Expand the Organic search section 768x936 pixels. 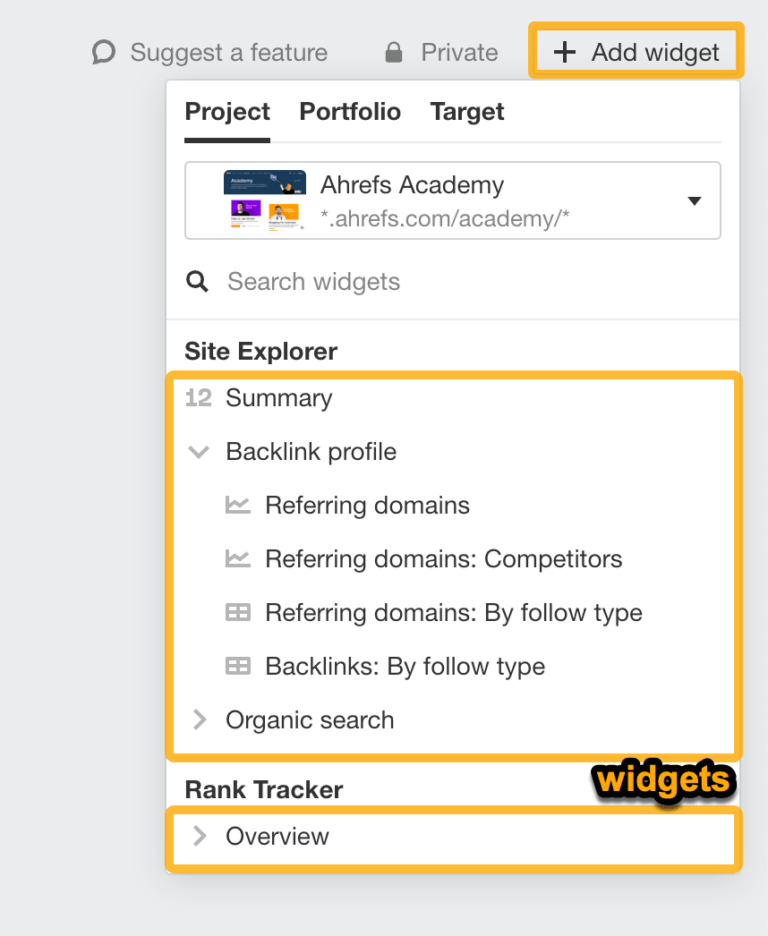point(198,719)
